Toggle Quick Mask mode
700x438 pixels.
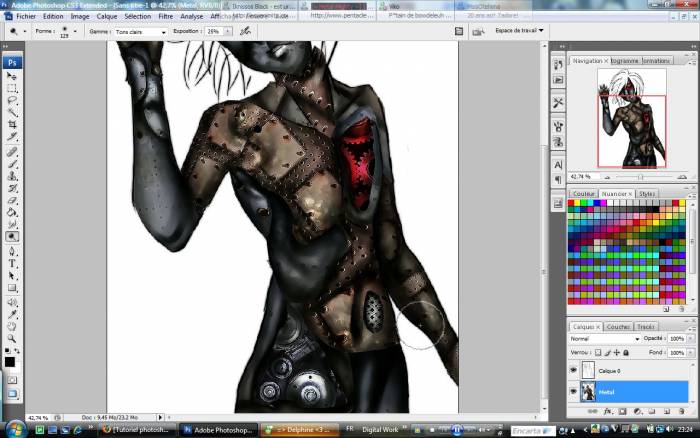pyautogui.click(x=12, y=380)
